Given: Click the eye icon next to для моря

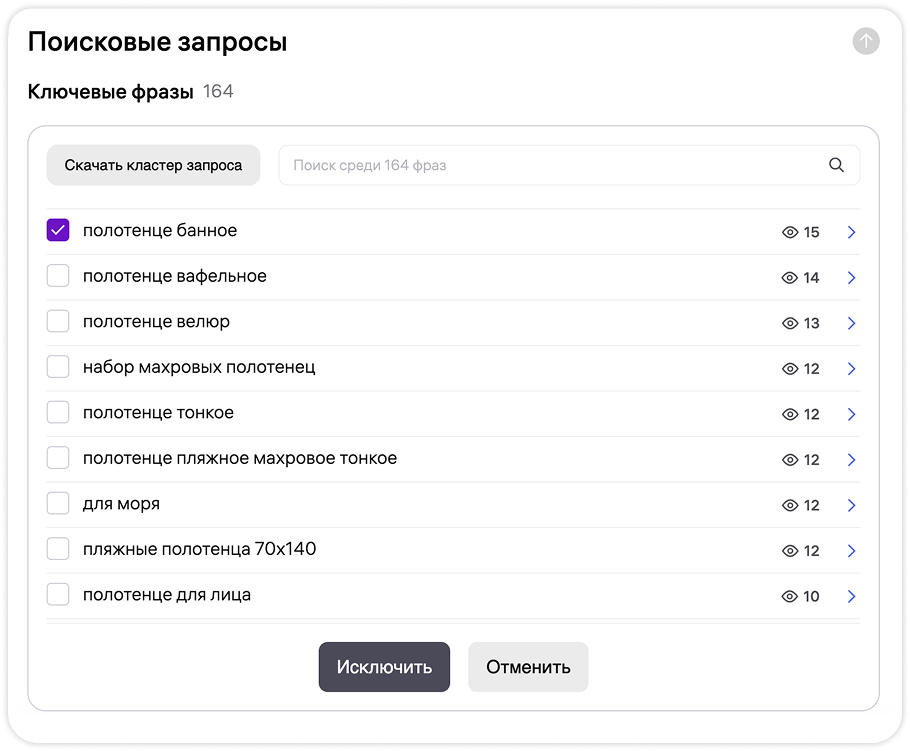Looking at the screenshot, I should tap(789, 504).
